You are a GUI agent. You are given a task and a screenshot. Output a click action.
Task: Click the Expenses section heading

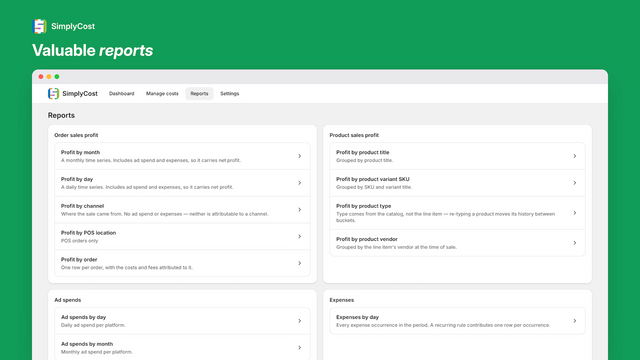[342, 300]
